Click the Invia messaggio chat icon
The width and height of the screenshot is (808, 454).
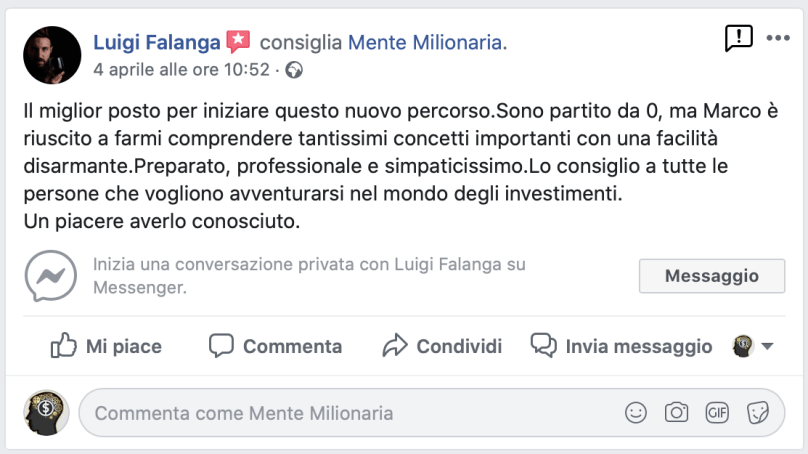(544, 346)
